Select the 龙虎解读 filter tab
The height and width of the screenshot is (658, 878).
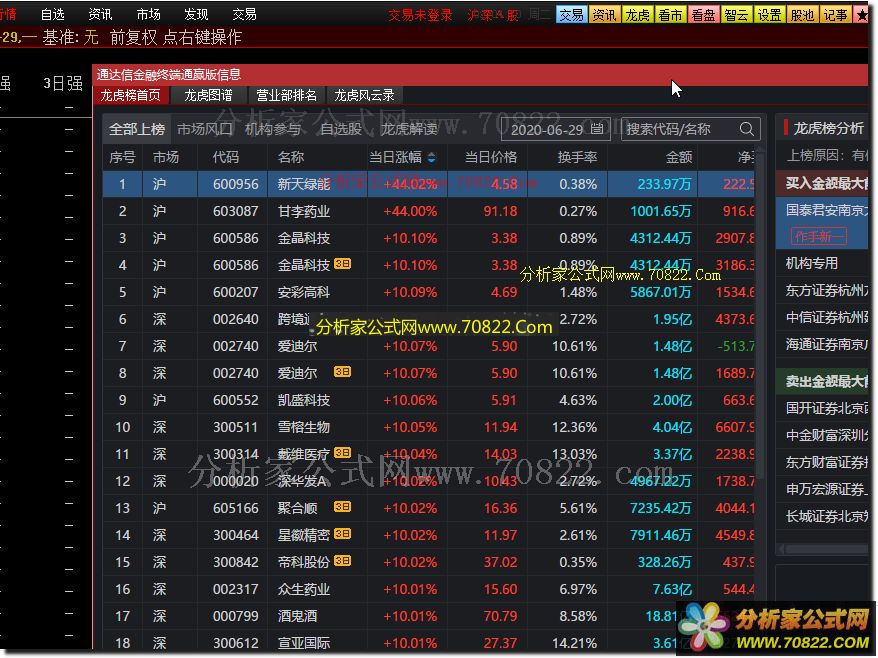pos(409,129)
